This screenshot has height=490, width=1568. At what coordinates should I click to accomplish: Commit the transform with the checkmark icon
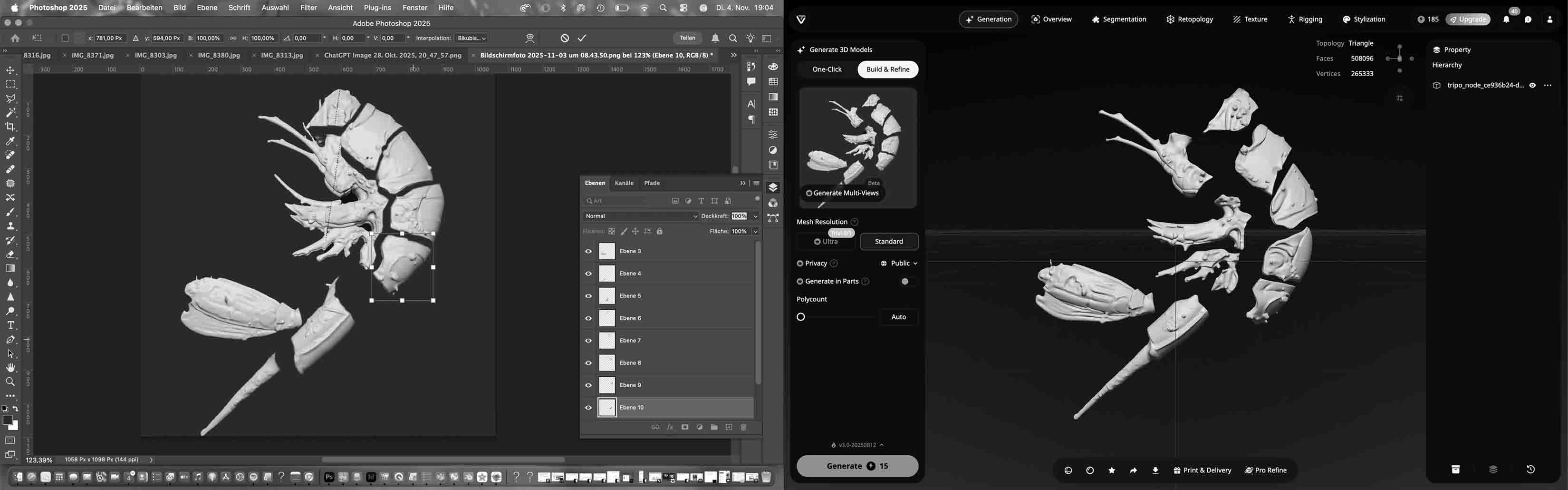point(582,39)
